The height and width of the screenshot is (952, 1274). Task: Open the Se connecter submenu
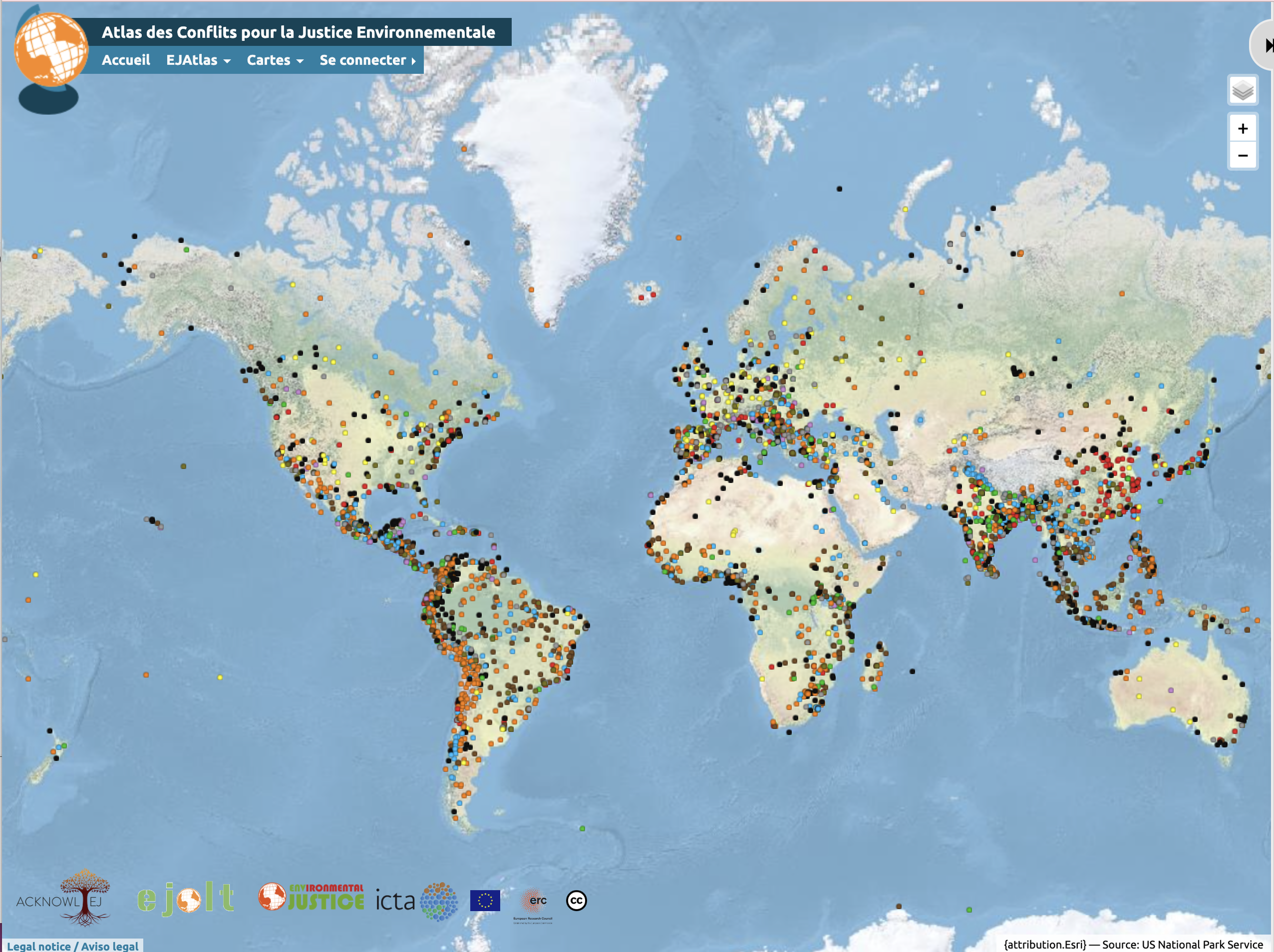click(x=367, y=61)
